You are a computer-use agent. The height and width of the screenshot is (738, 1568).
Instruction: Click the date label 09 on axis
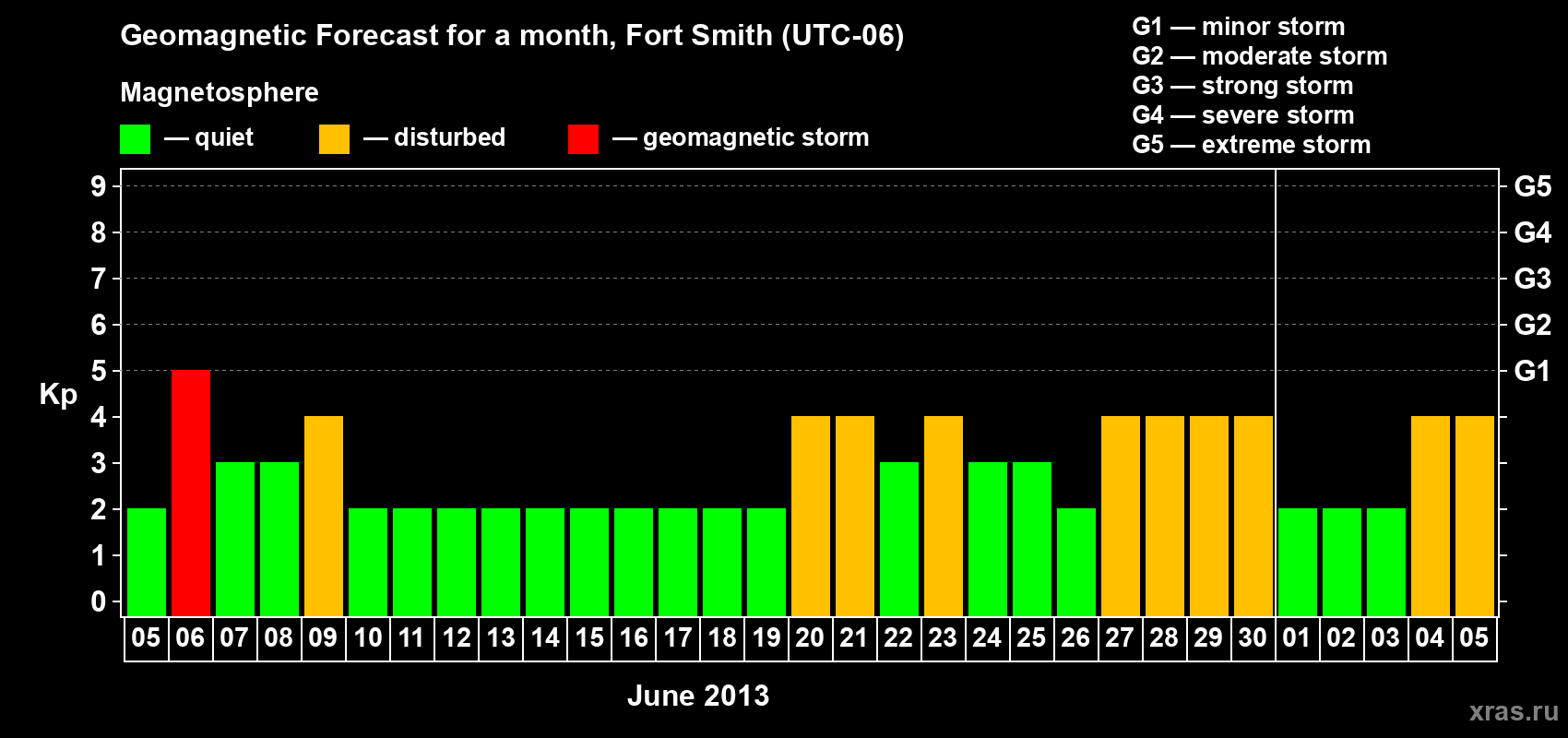pyautogui.click(x=323, y=637)
